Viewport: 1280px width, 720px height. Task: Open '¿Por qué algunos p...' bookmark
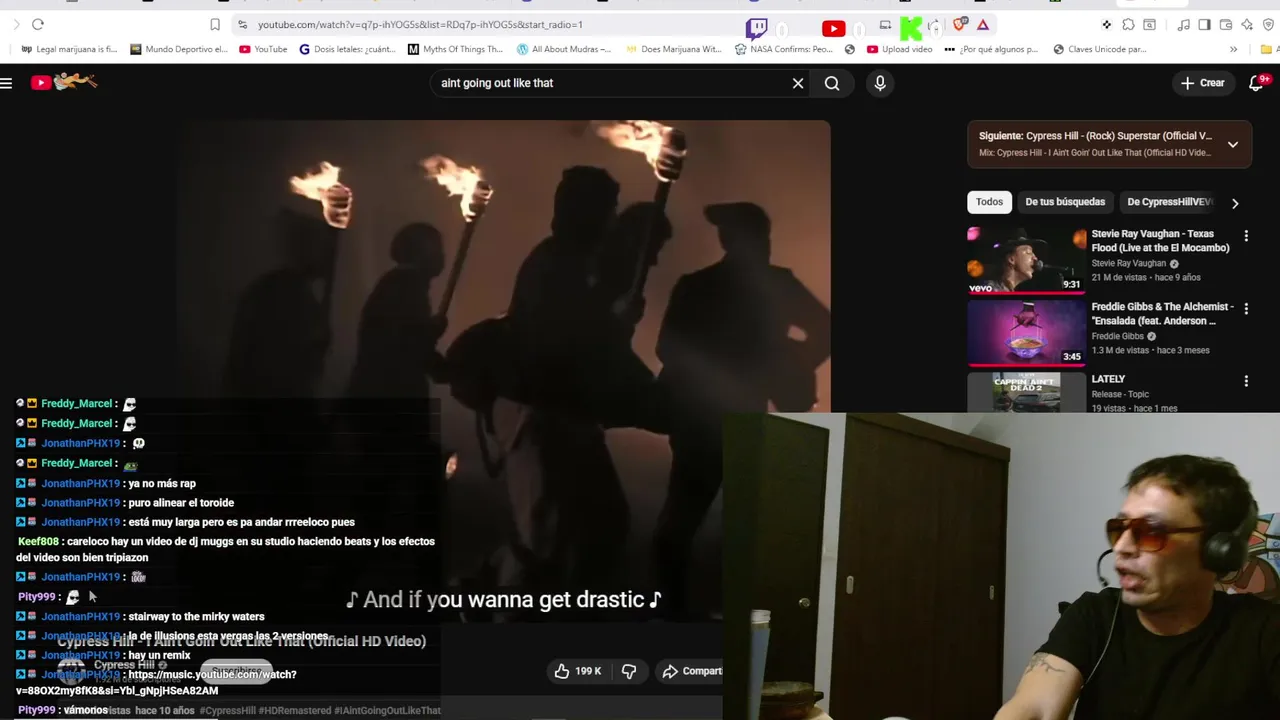(991, 49)
